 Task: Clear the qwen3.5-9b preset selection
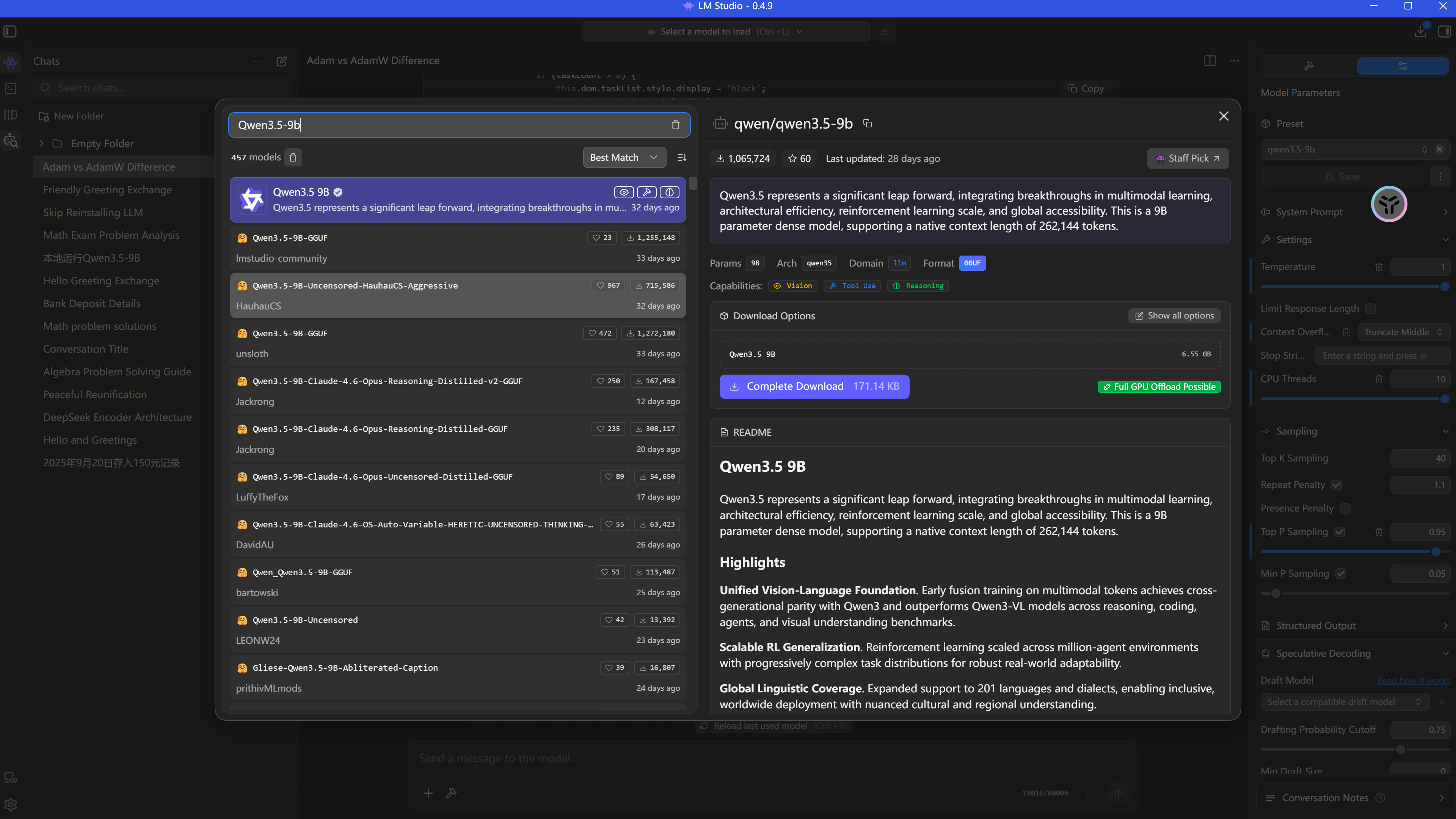click(1440, 149)
